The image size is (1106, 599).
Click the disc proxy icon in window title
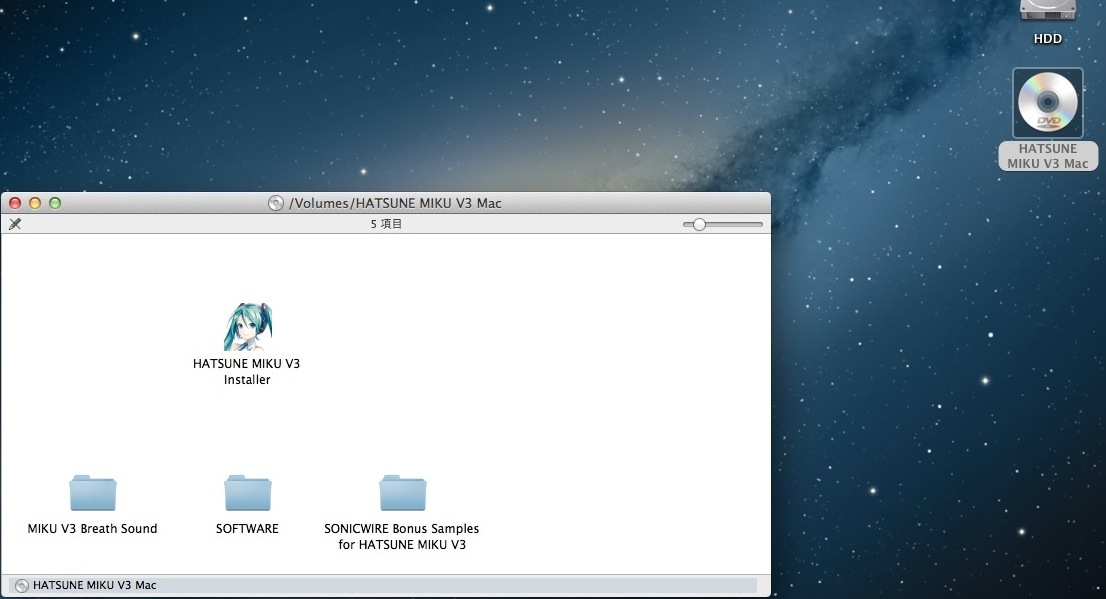click(276, 203)
